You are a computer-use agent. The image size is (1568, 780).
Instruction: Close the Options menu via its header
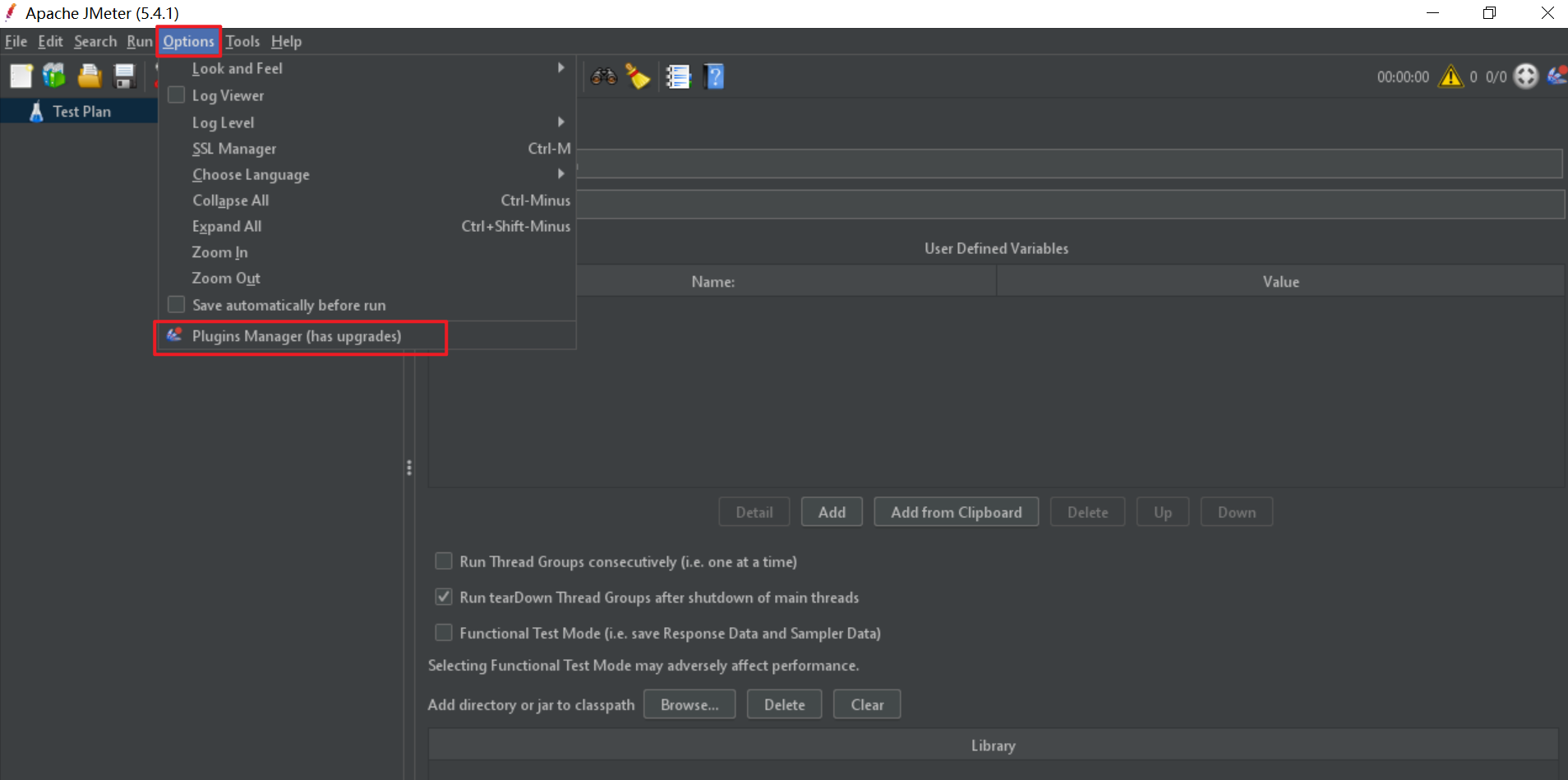[188, 41]
